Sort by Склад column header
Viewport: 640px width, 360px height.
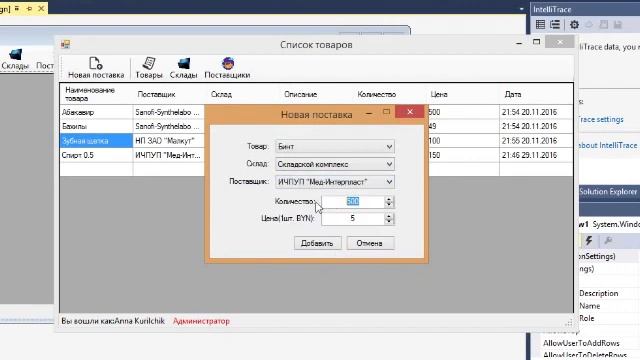point(243,94)
